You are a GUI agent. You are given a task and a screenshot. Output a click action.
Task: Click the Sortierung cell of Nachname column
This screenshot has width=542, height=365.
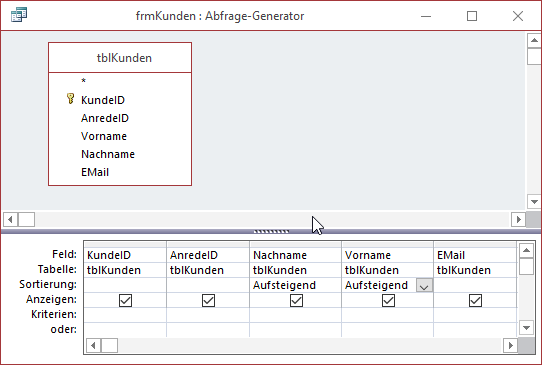point(296,285)
